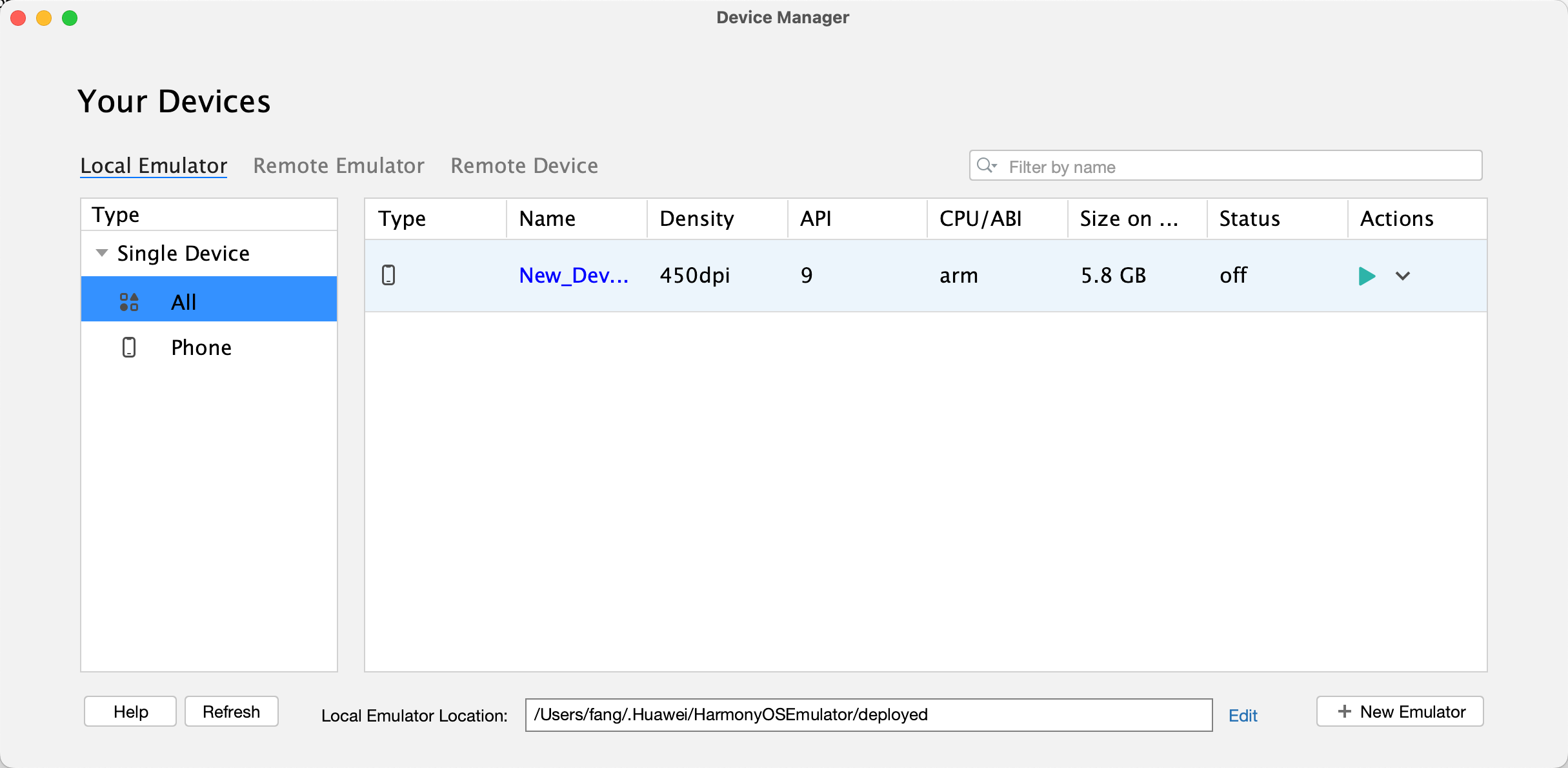Click the phone device type icon
The image size is (1568, 768).
[130, 347]
